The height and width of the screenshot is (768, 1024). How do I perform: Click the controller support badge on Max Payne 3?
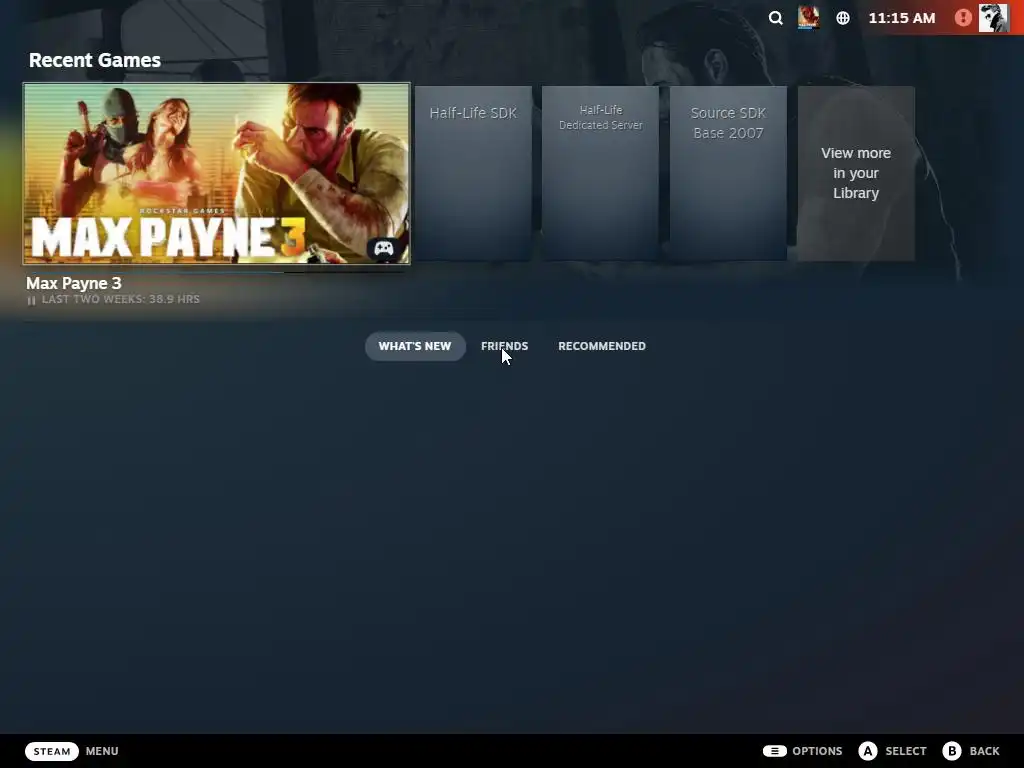[x=383, y=248]
